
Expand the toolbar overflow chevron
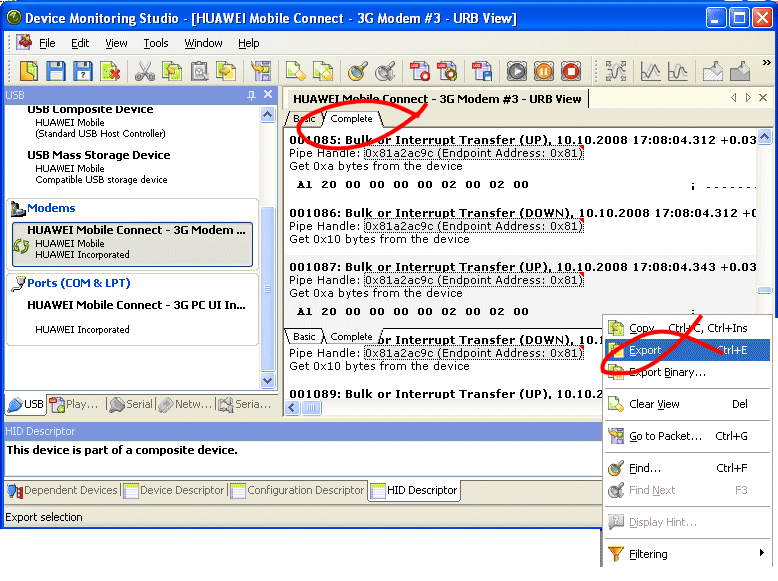click(767, 63)
